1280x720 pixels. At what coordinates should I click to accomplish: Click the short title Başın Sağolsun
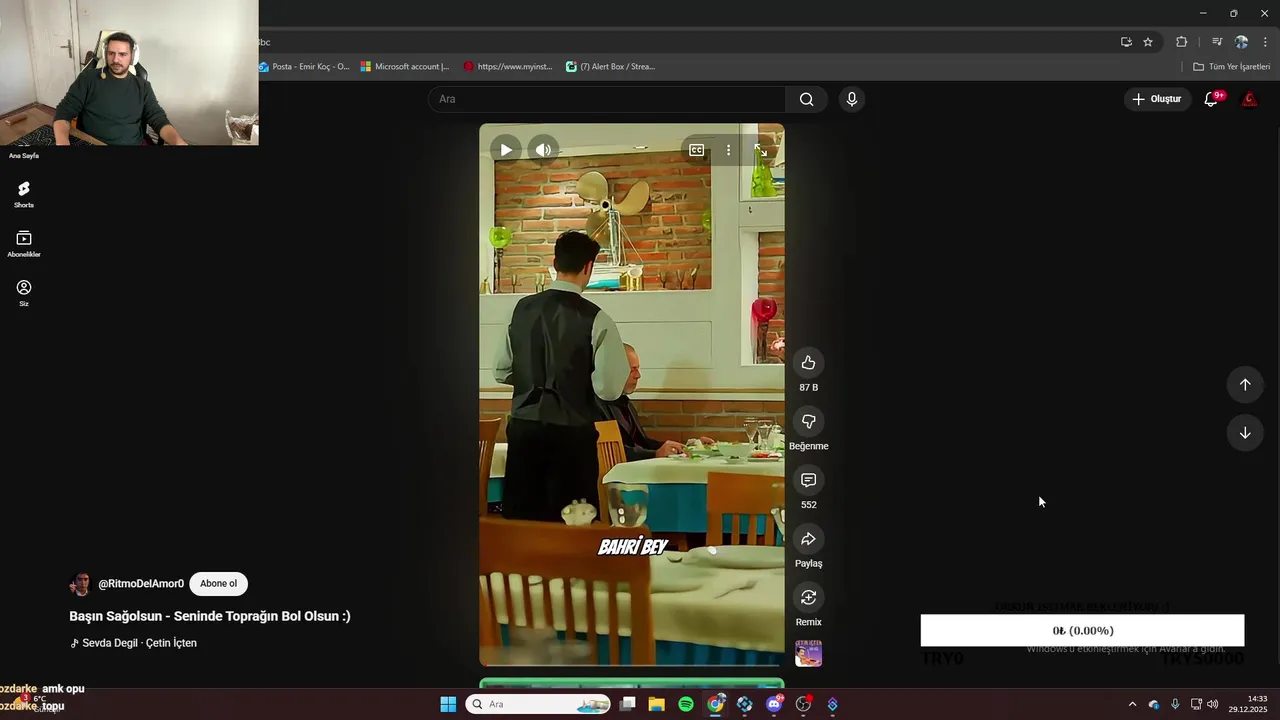point(210,616)
